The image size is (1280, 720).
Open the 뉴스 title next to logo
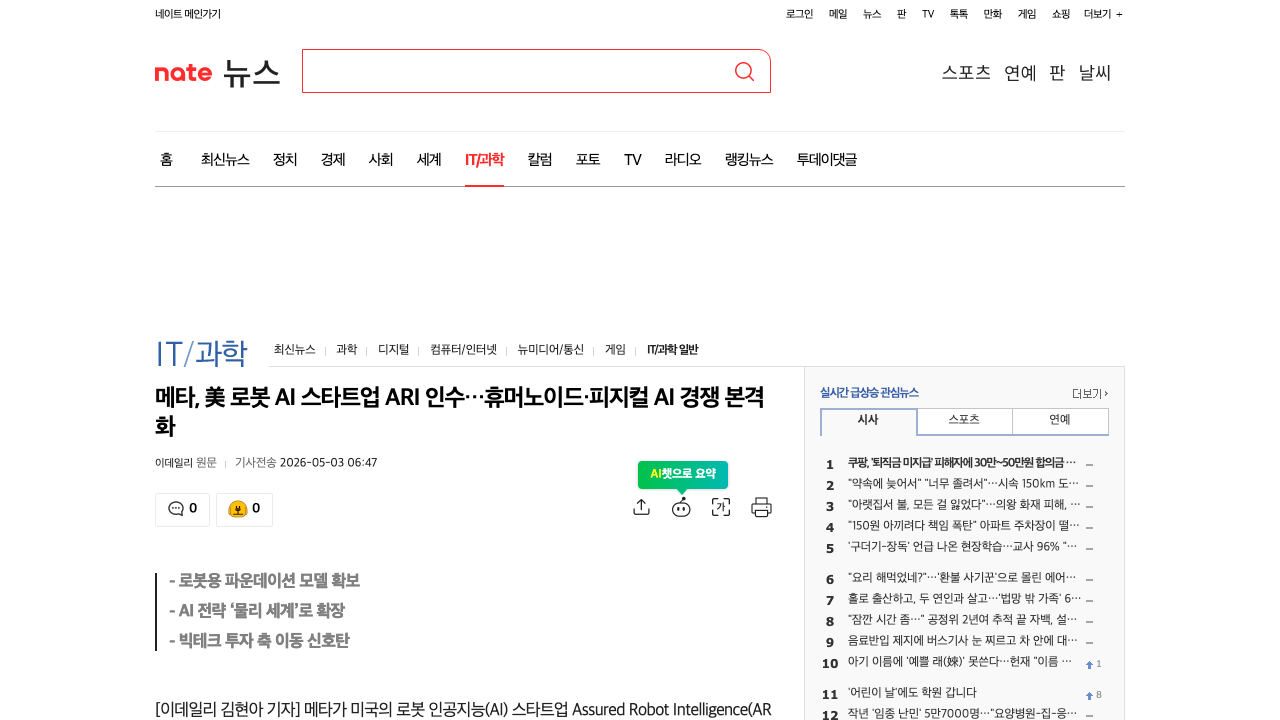pyautogui.click(x=251, y=72)
